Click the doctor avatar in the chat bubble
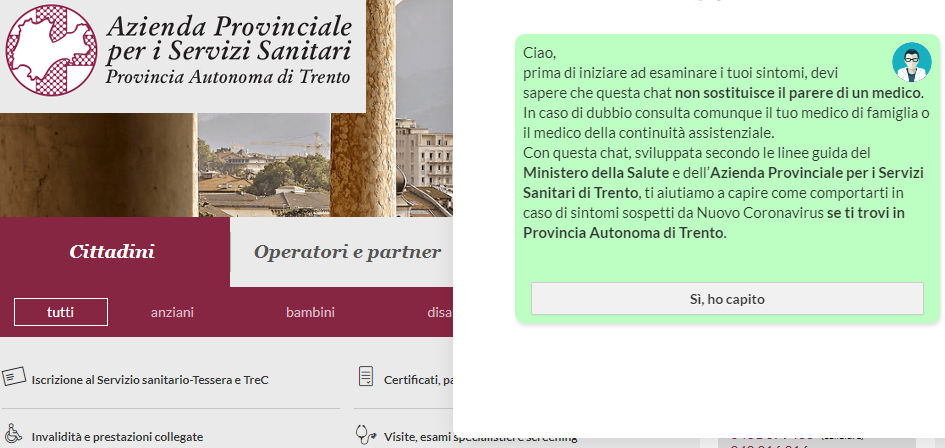Viewport: 945px width, 448px height. click(x=911, y=62)
